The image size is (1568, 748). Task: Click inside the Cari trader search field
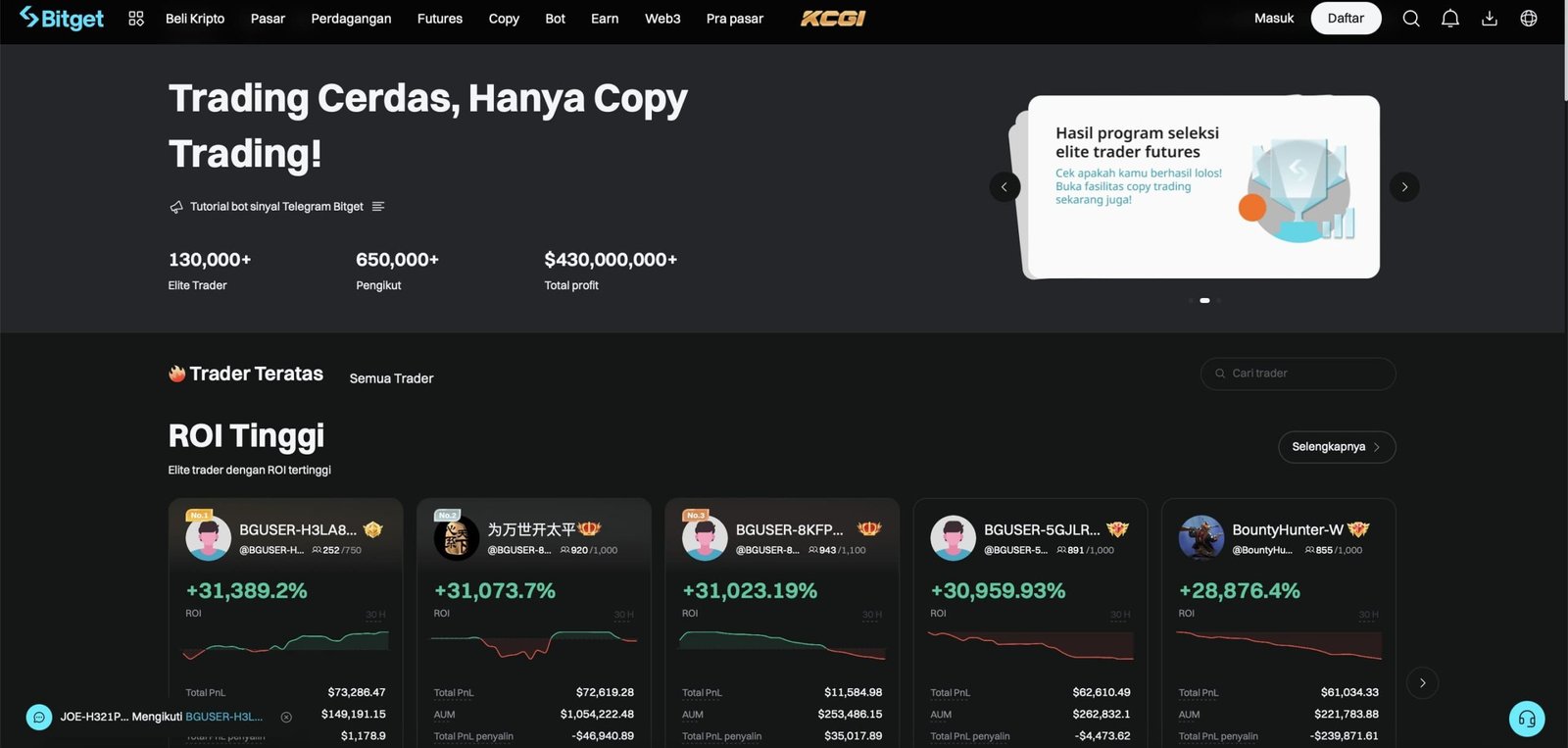click(x=1298, y=374)
